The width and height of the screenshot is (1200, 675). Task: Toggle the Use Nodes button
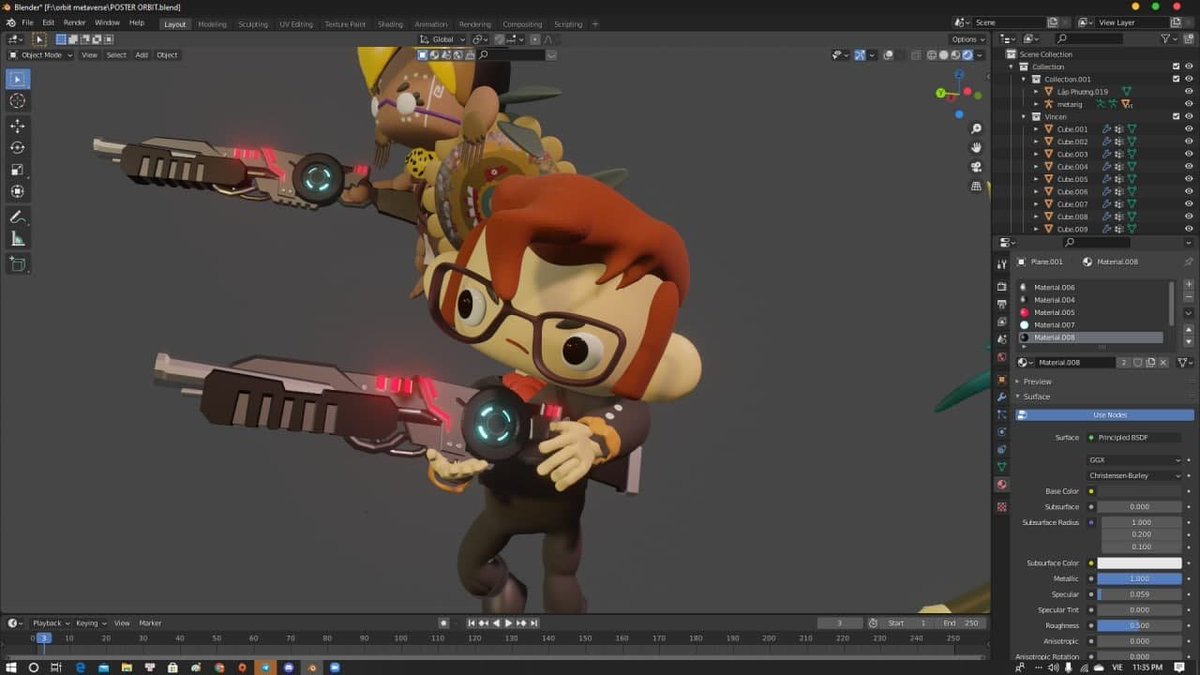[x=1105, y=415]
